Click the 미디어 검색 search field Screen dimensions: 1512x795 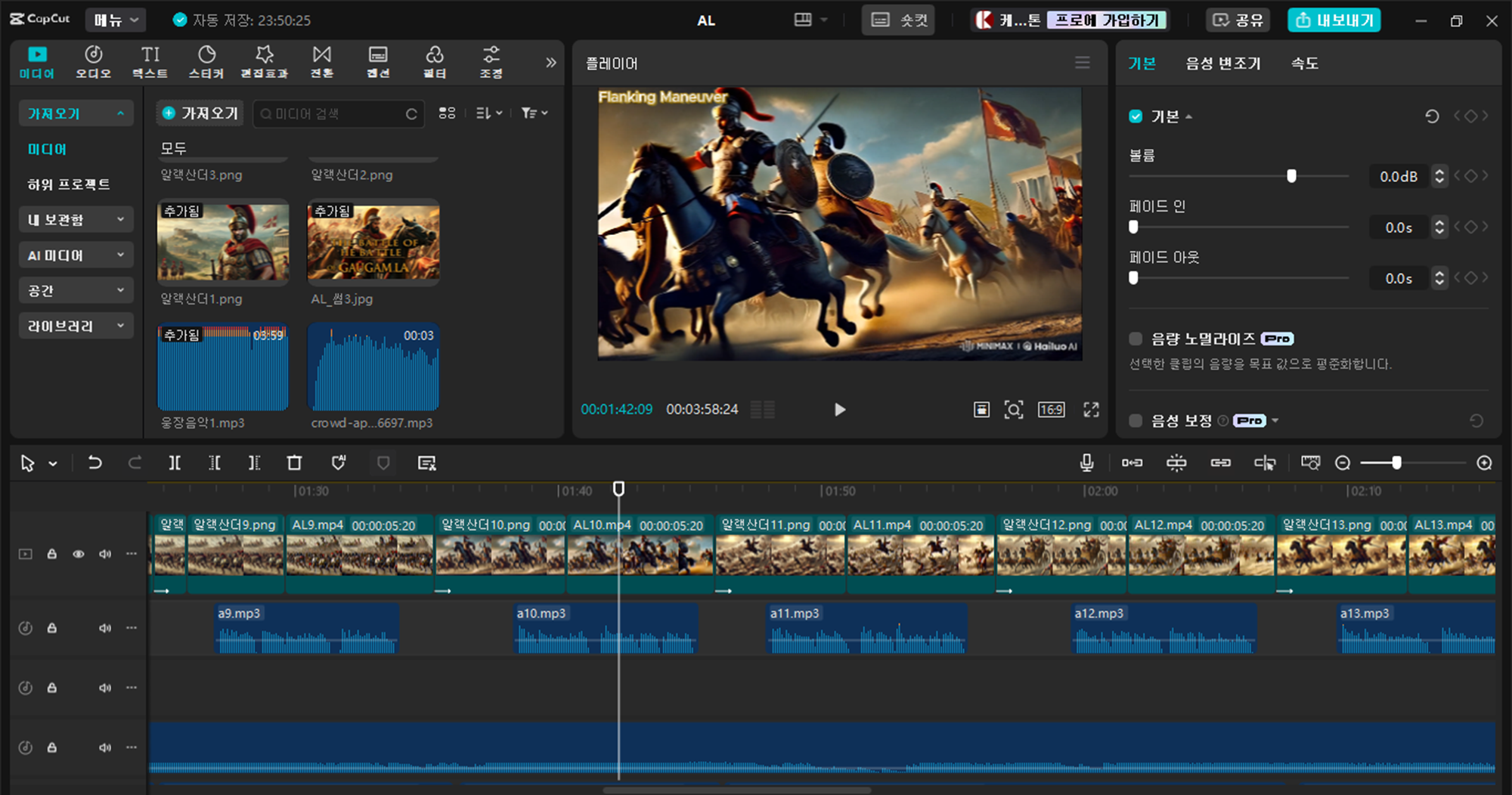pyautogui.click(x=338, y=113)
